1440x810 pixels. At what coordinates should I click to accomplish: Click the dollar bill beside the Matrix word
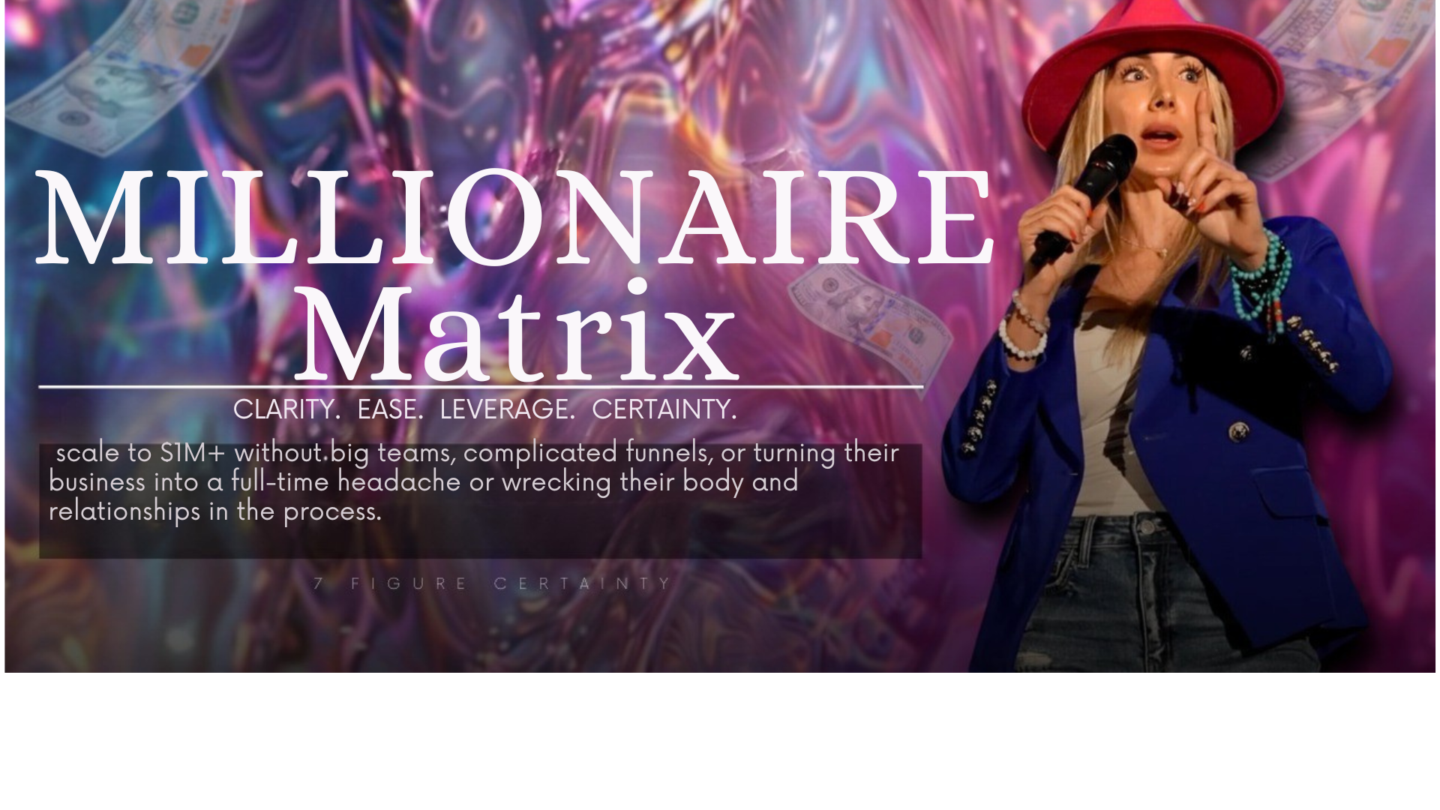coord(870,326)
